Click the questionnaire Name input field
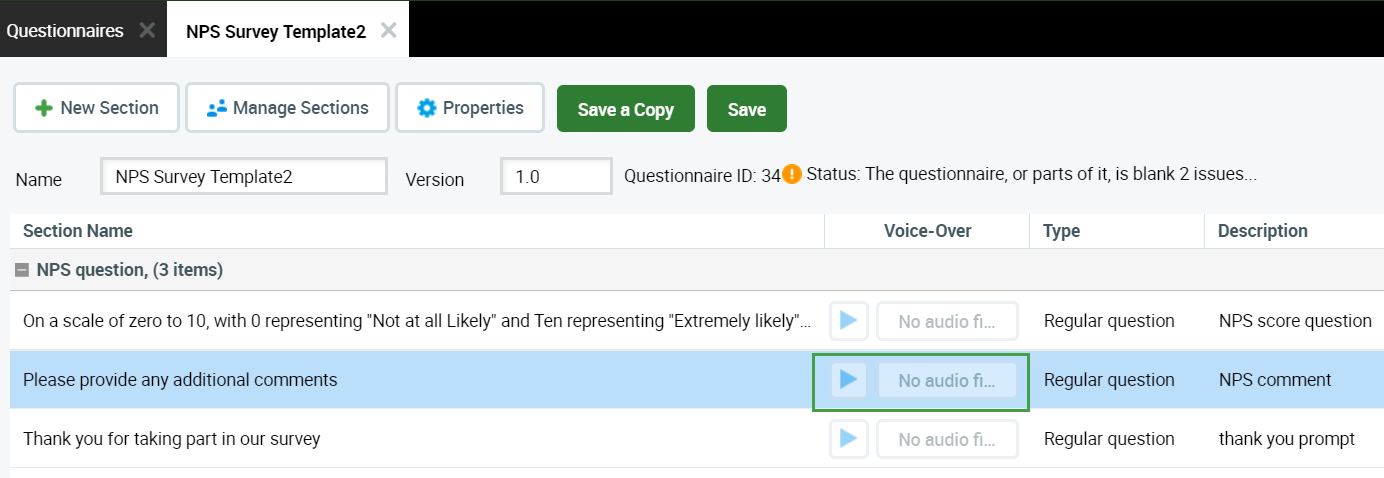This screenshot has height=478, width=1384. point(243,177)
